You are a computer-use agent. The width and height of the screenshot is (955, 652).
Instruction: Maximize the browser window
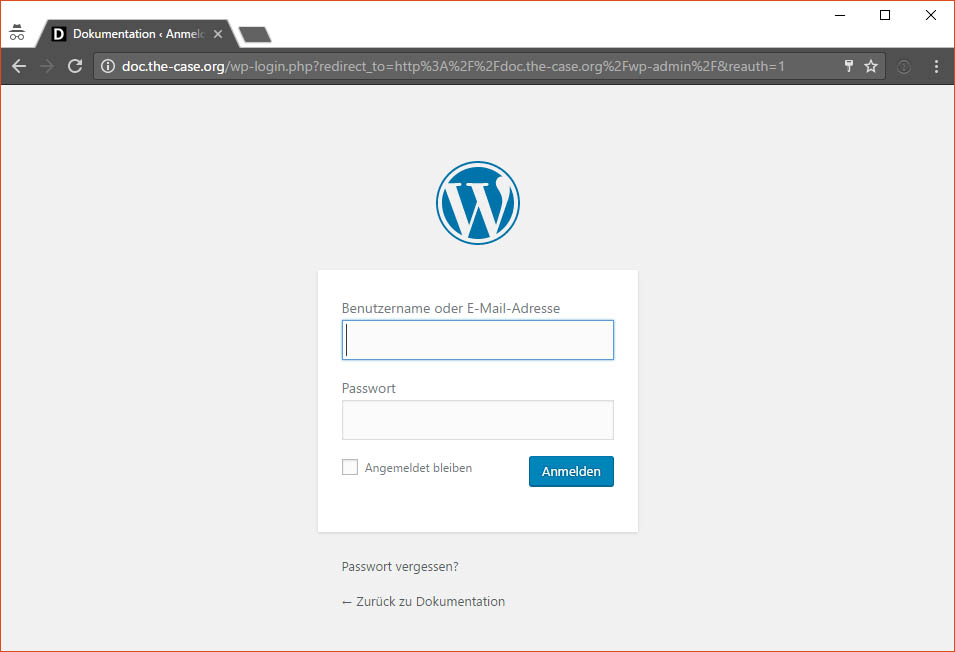tap(885, 15)
